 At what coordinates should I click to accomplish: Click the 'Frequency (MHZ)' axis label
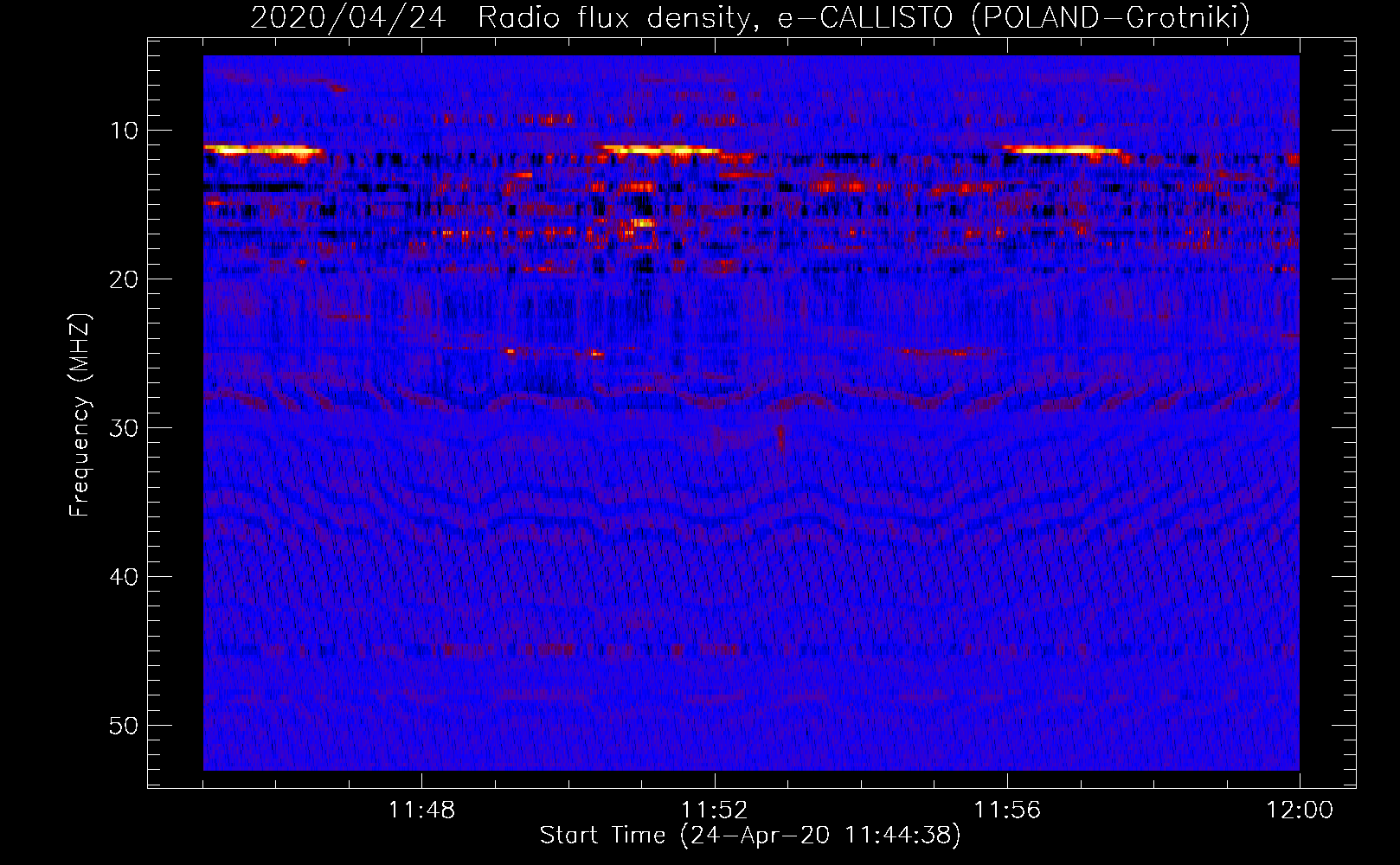point(80,415)
